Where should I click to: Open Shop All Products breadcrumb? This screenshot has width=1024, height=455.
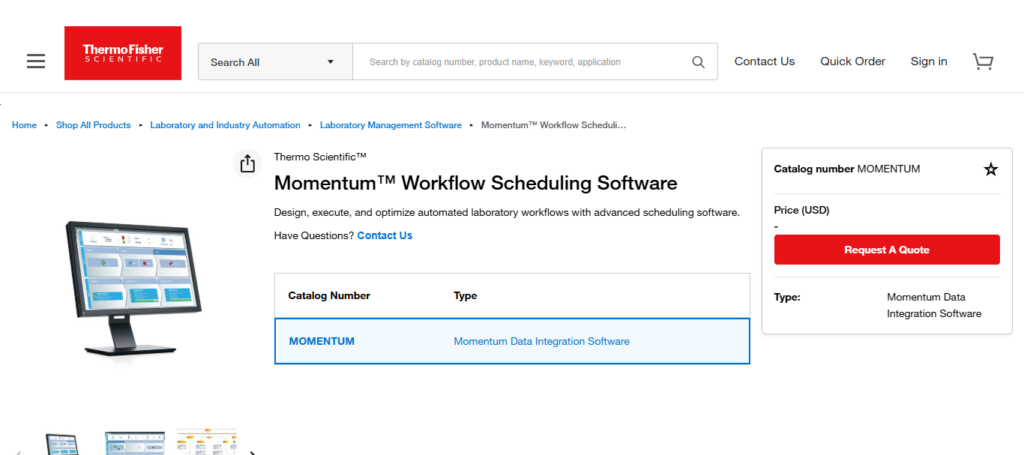coord(93,125)
